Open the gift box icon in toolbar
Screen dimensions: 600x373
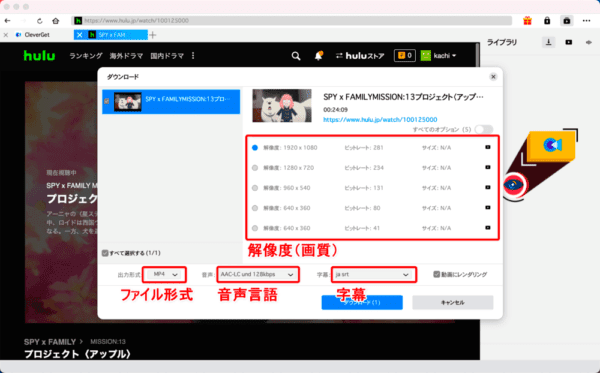click(528, 21)
